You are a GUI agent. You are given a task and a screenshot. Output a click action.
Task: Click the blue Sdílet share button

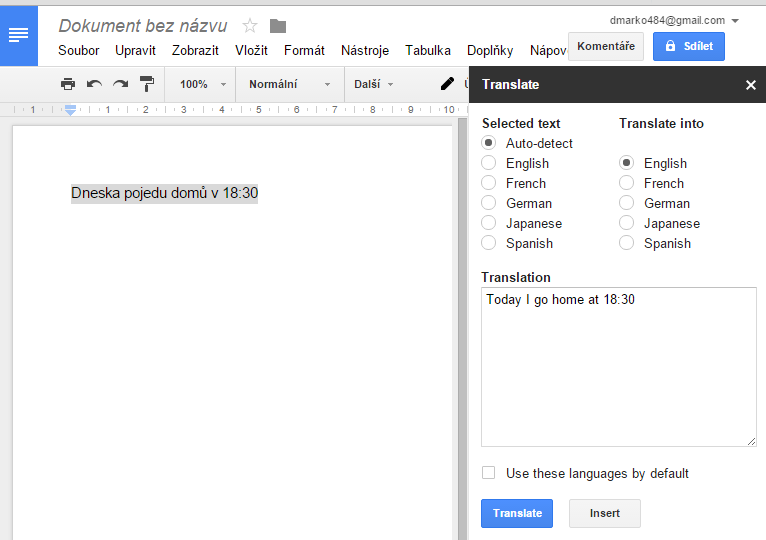[x=689, y=46]
